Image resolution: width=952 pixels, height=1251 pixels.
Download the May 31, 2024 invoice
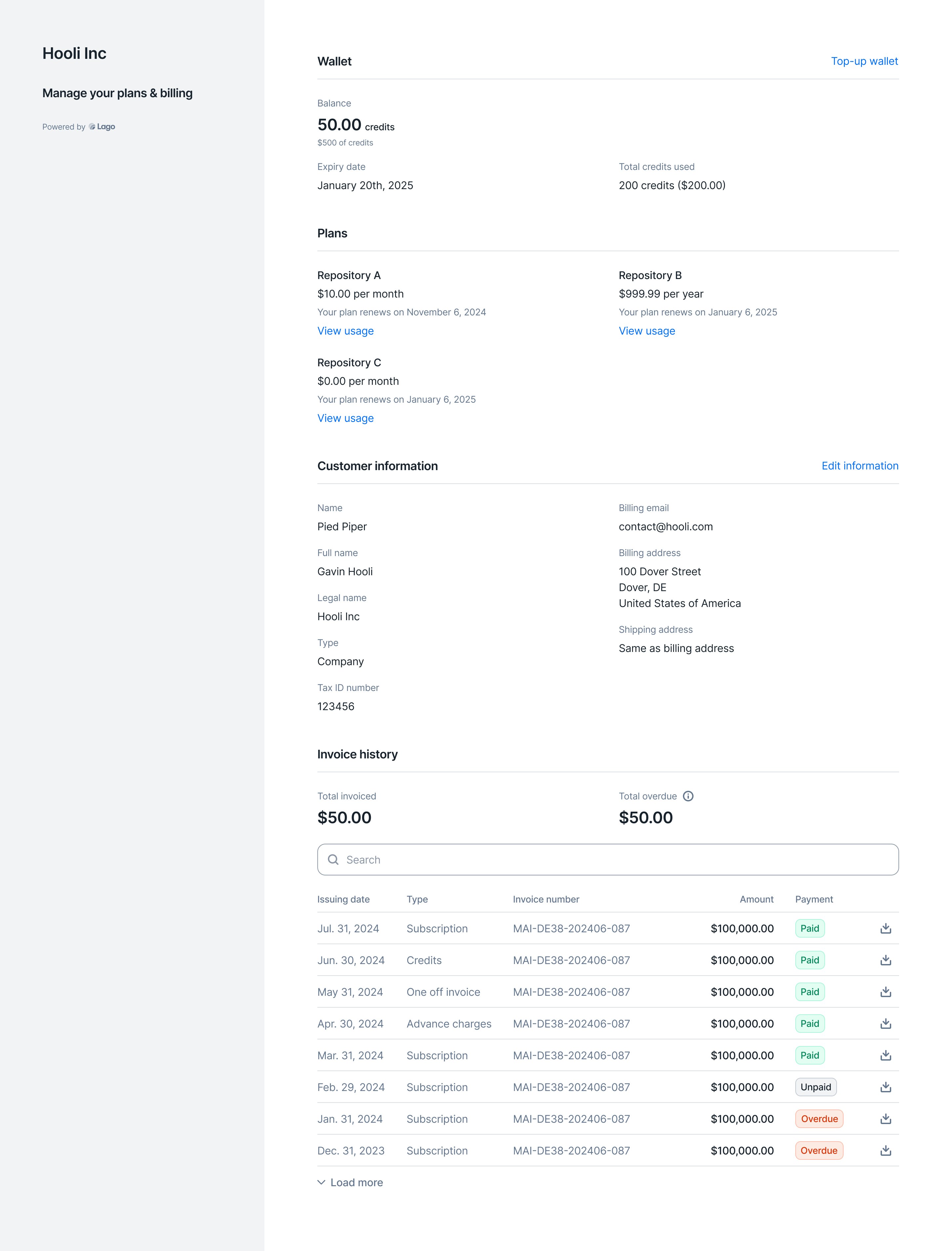tap(886, 992)
